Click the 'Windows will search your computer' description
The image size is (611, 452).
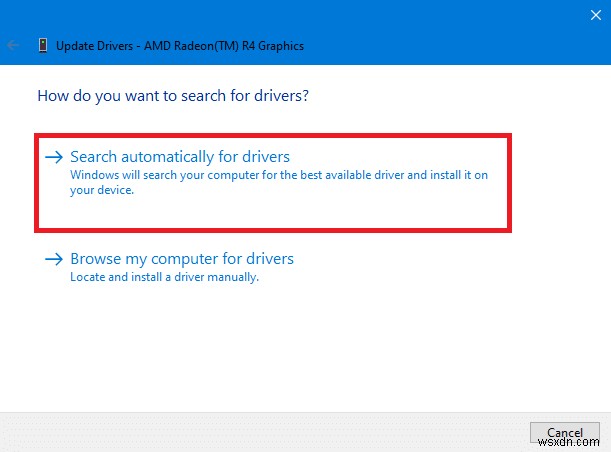[x=279, y=182]
